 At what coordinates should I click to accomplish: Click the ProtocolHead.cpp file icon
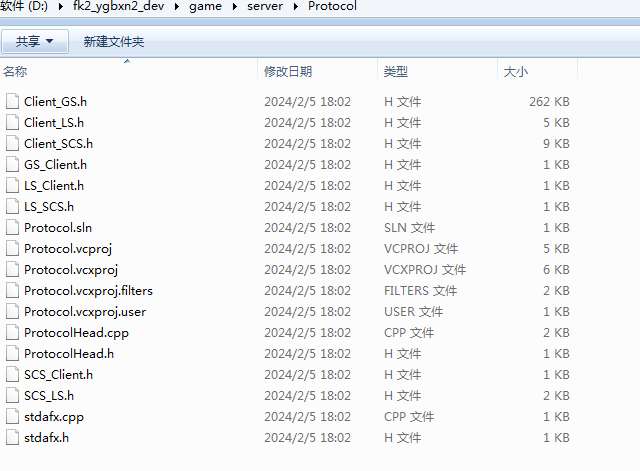click(12, 332)
